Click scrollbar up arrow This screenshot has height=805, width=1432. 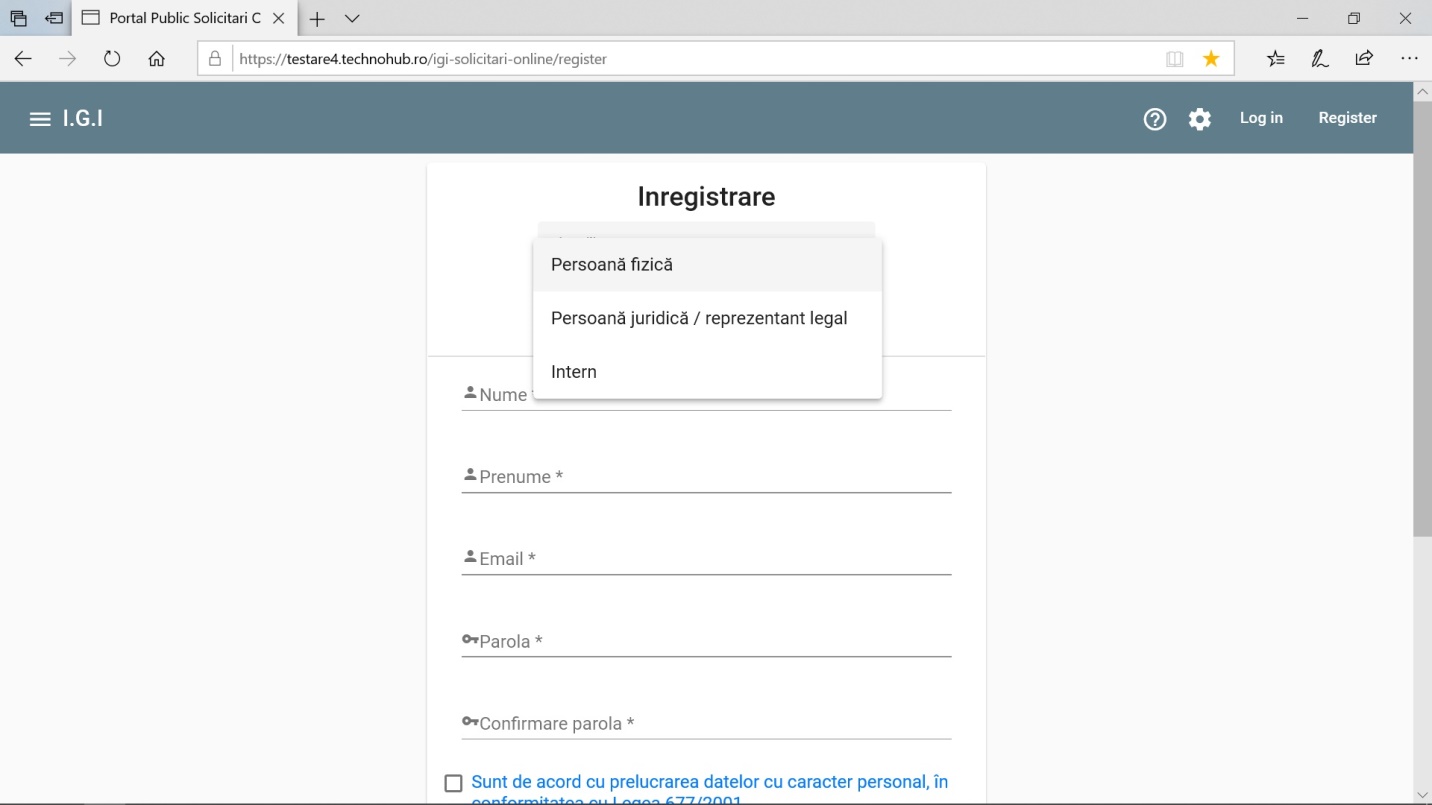tap(1422, 91)
